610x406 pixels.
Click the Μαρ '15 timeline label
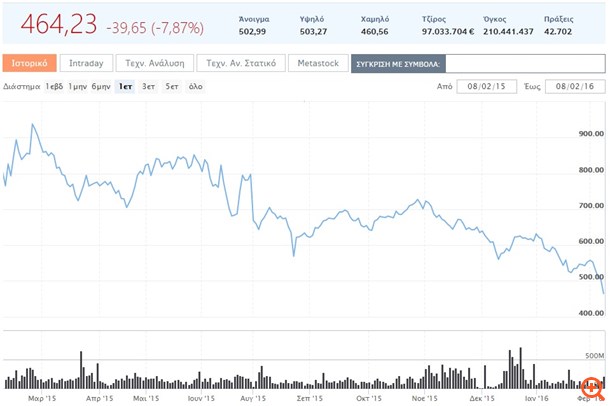click(42, 398)
